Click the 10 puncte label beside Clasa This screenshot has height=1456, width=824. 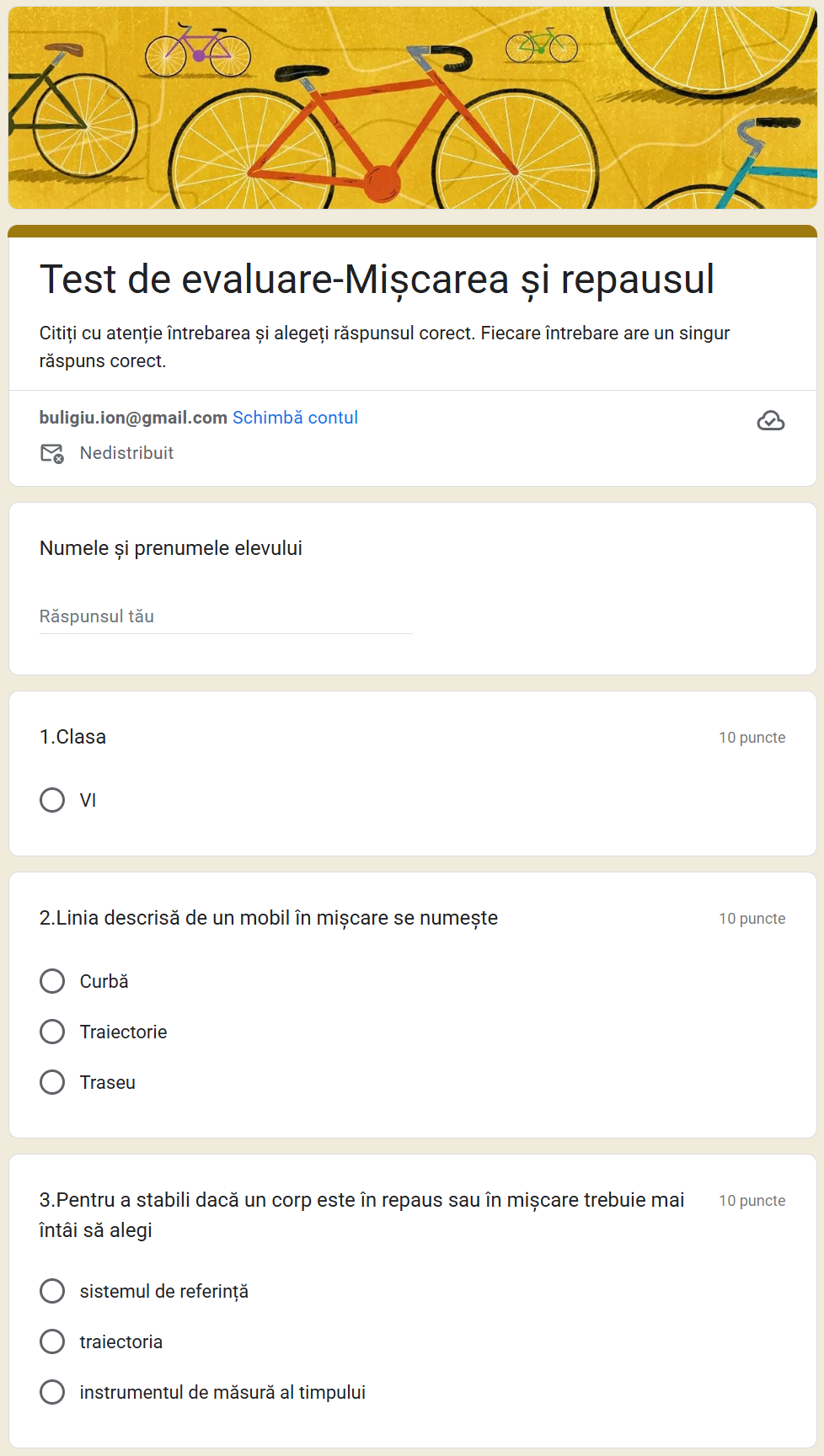752,738
